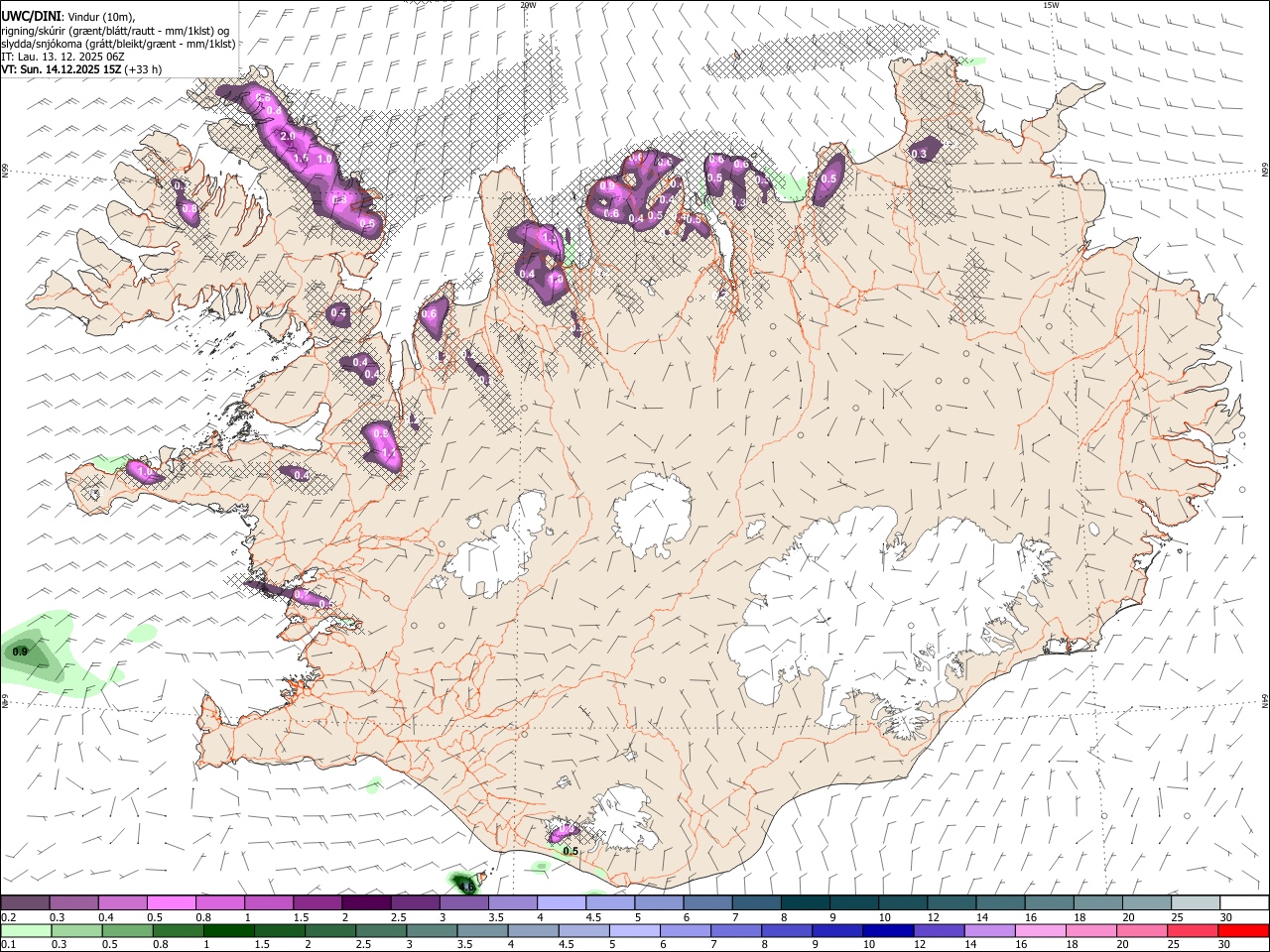Select black 0.5 label below southern ice cap
1270x952 pixels.
pyautogui.click(x=571, y=852)
